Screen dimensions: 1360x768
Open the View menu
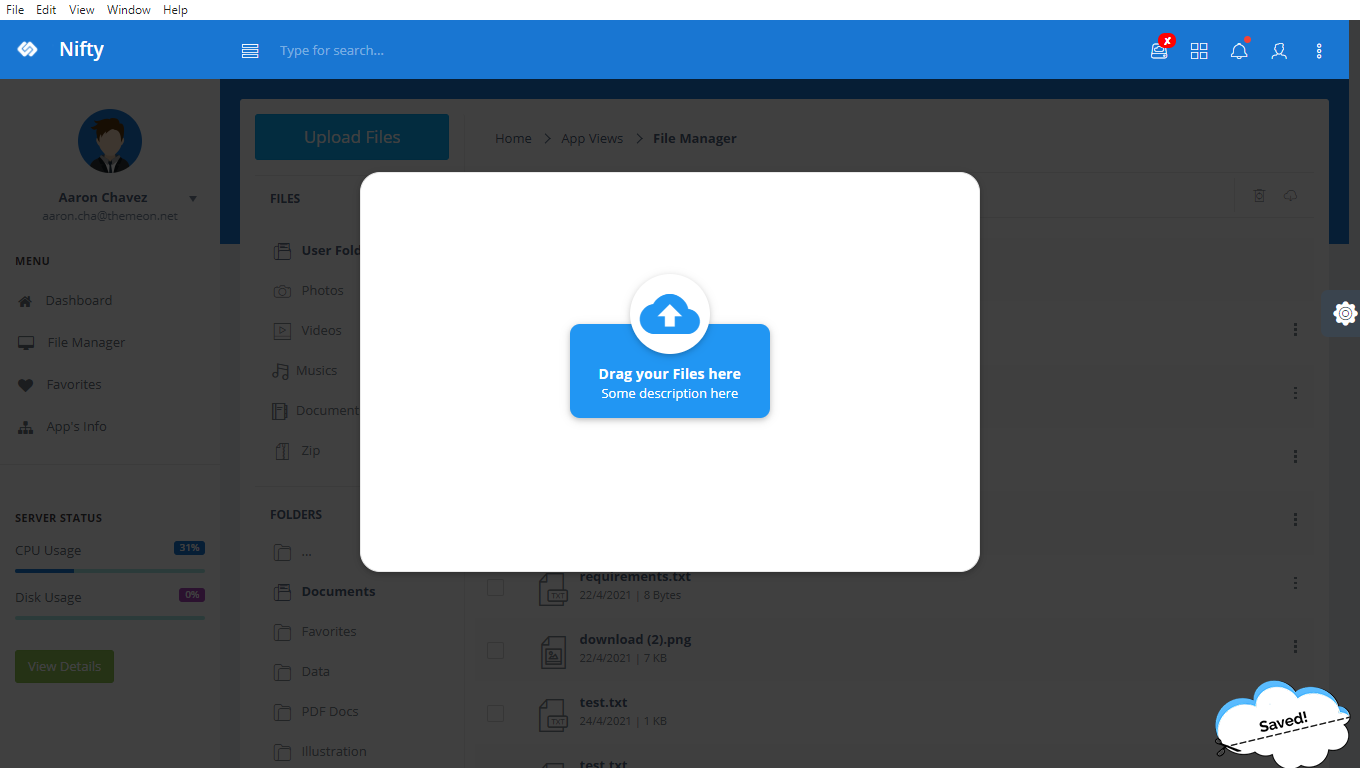82,10
